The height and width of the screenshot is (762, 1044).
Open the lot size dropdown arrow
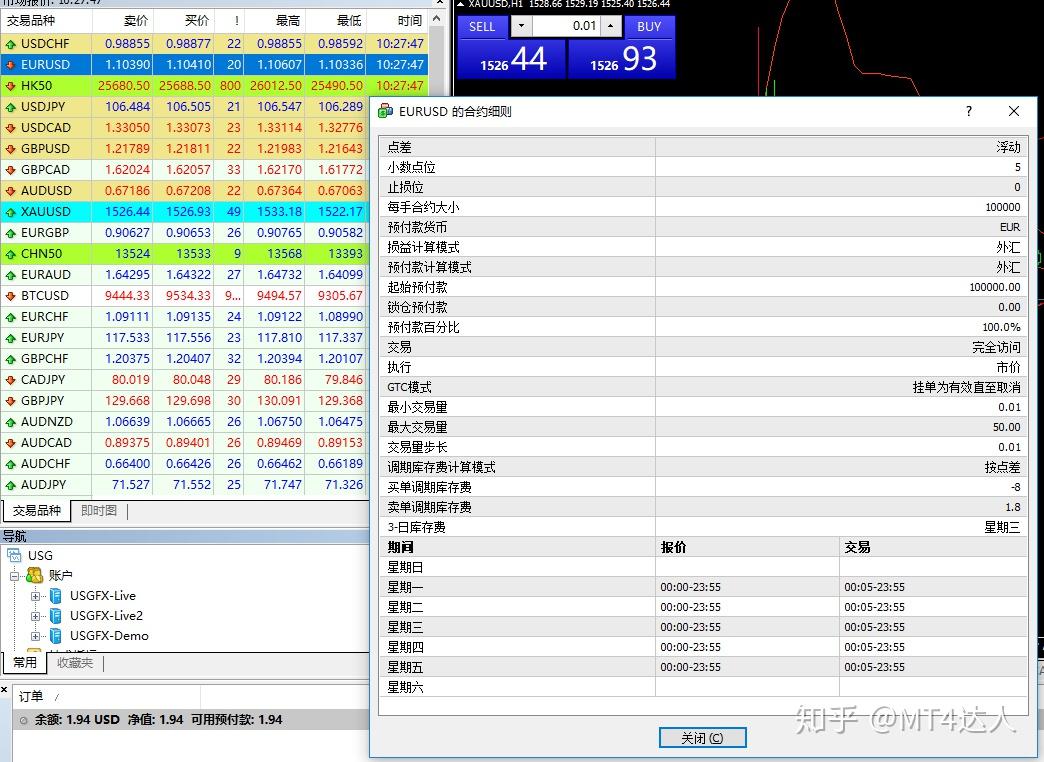(521, 27)
